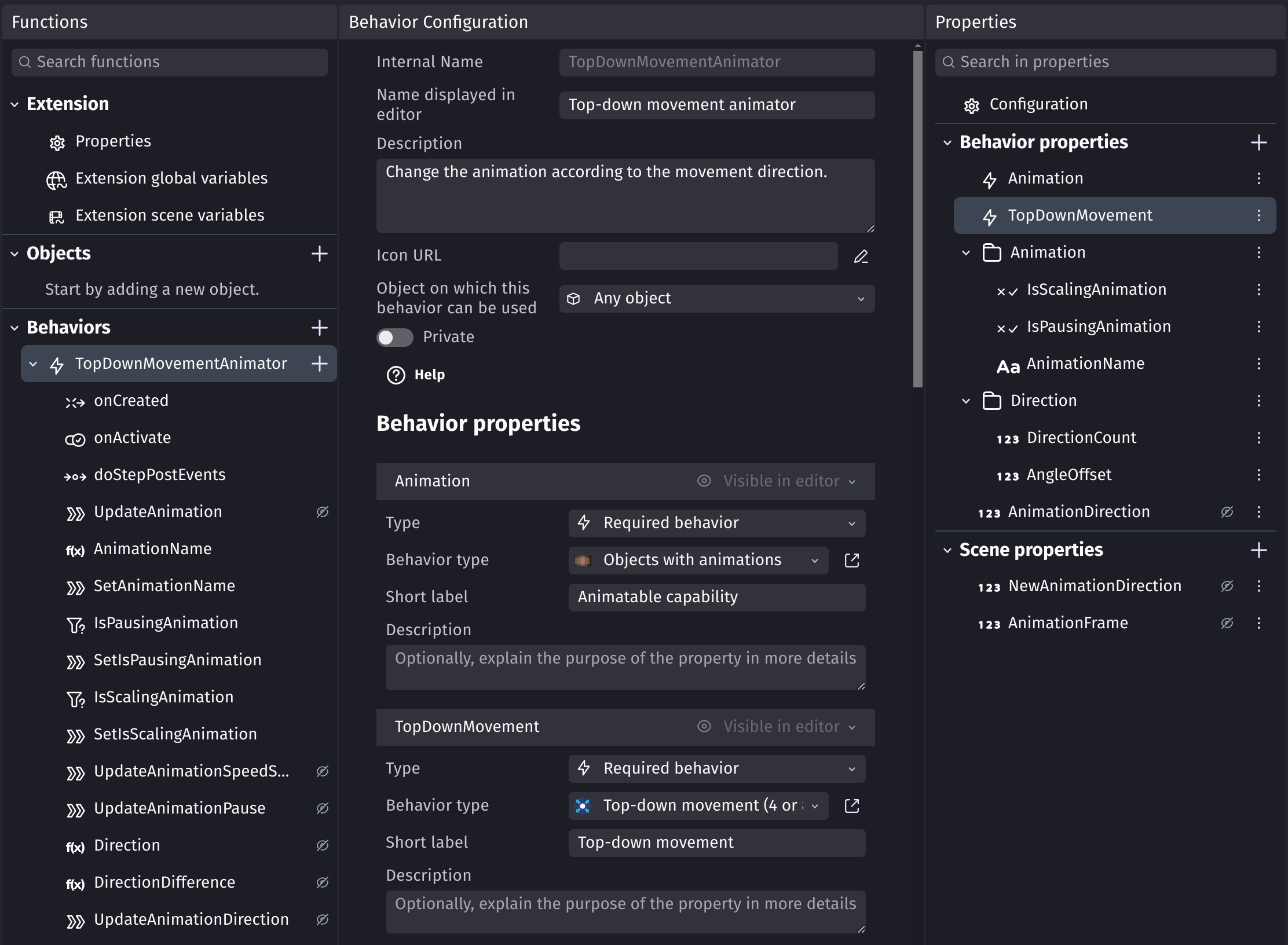The image size is (1288, 945).
Task: Toggle visibility of UpdateAnimationDirection function
Action: point(323,920)
